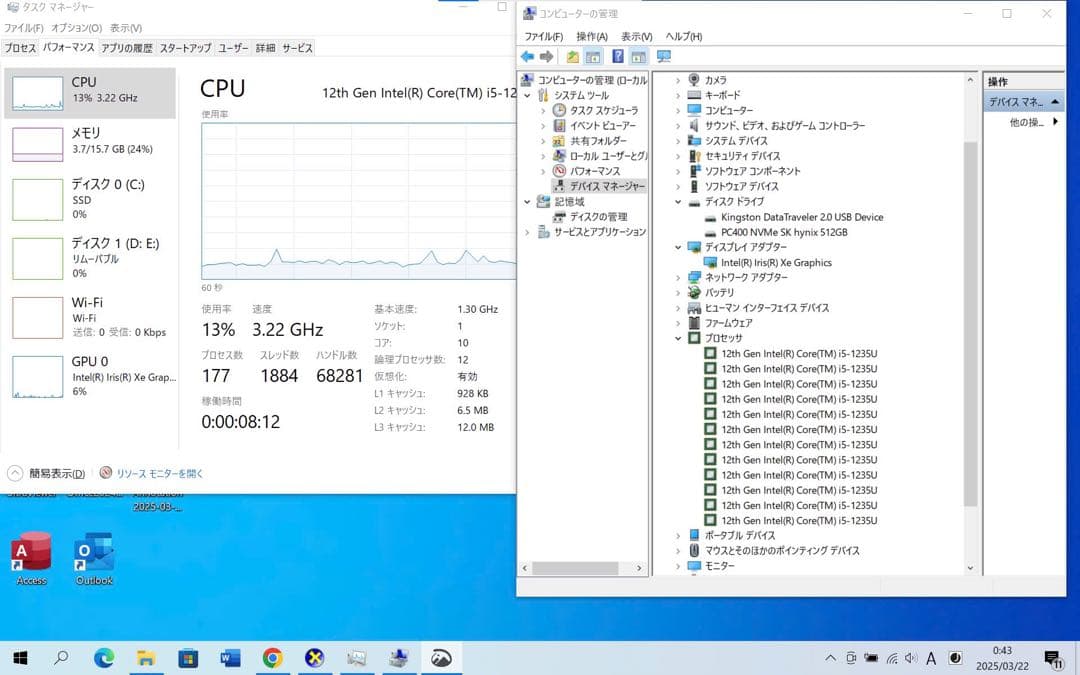This screenshot has height=675, width=1080.
Task: Click the export list toolbar icon
Action: [x=571, y=56]
